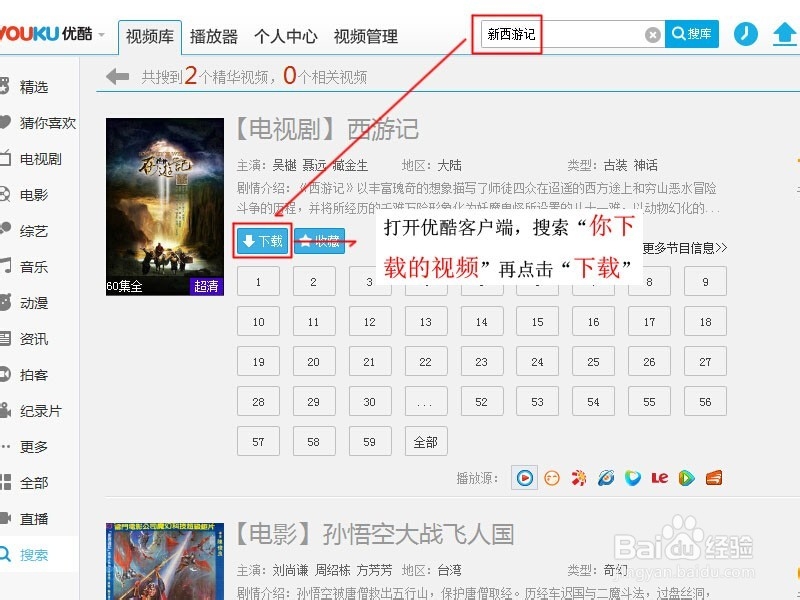Open 【电影】孙悟空大战飞人国 title link
This screenshot has height=600, width=800.
pos(376,535)
